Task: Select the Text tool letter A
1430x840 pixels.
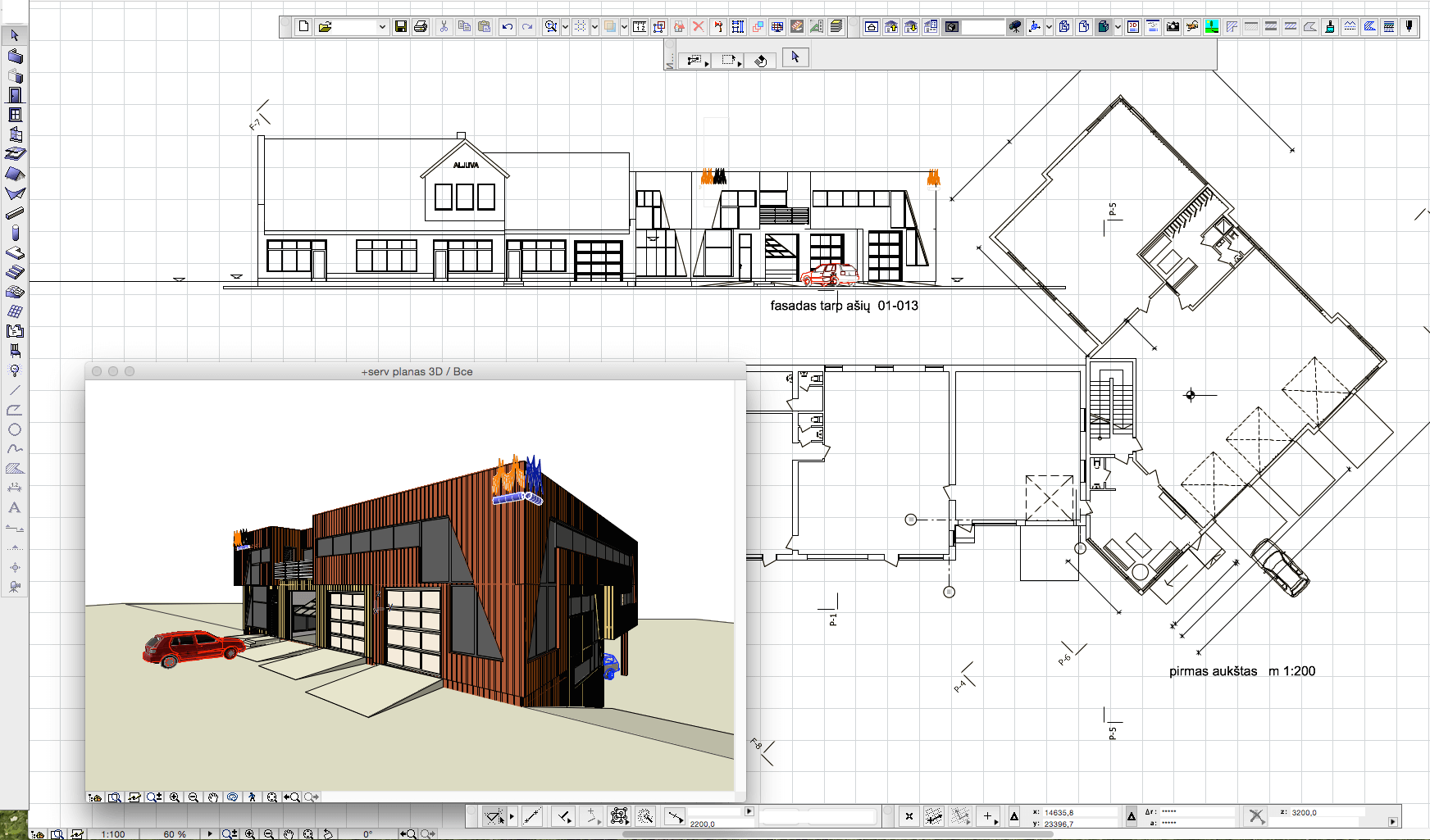Action: coord(15,508)
